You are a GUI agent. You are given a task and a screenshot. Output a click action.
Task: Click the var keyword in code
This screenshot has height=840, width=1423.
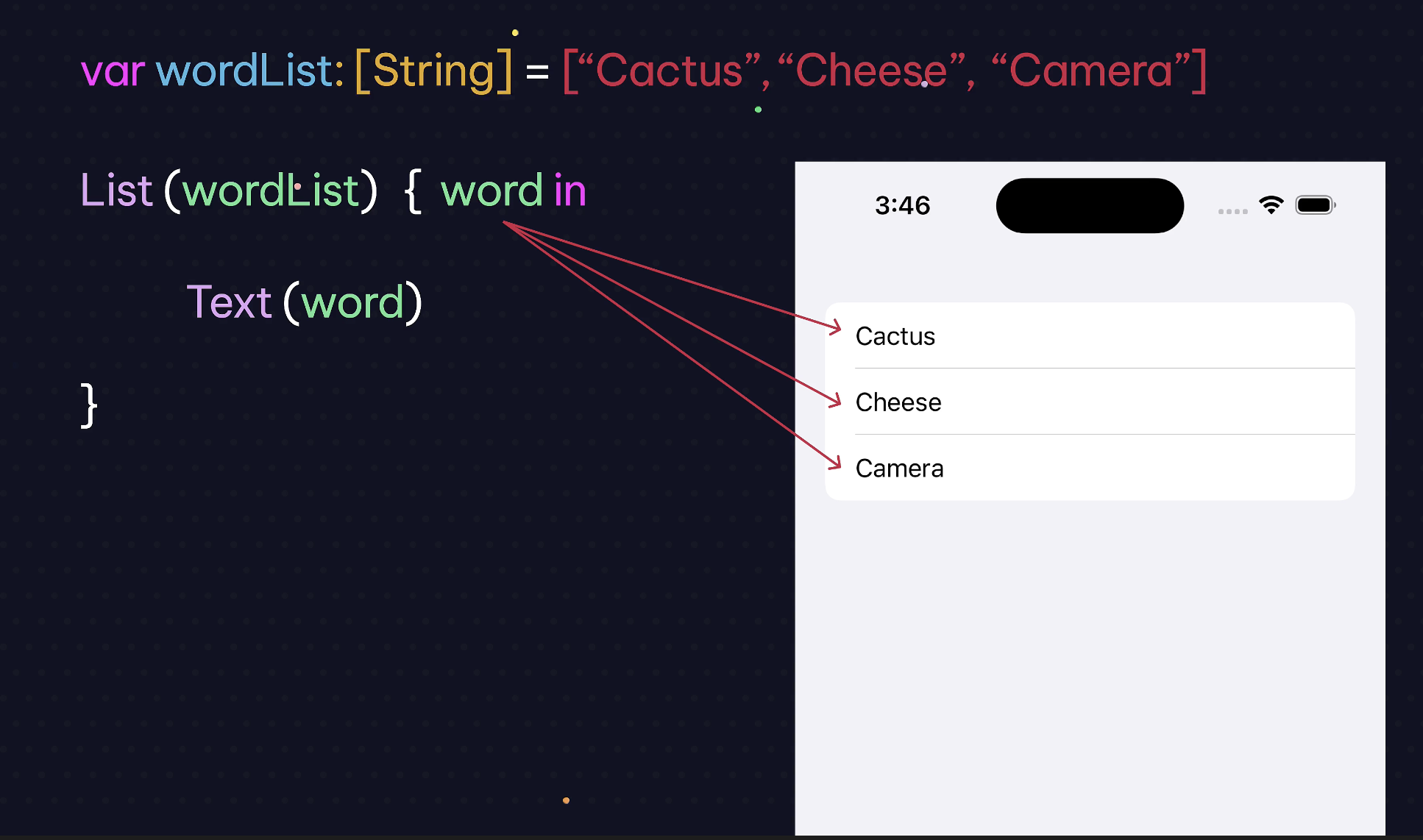point(113,72)
